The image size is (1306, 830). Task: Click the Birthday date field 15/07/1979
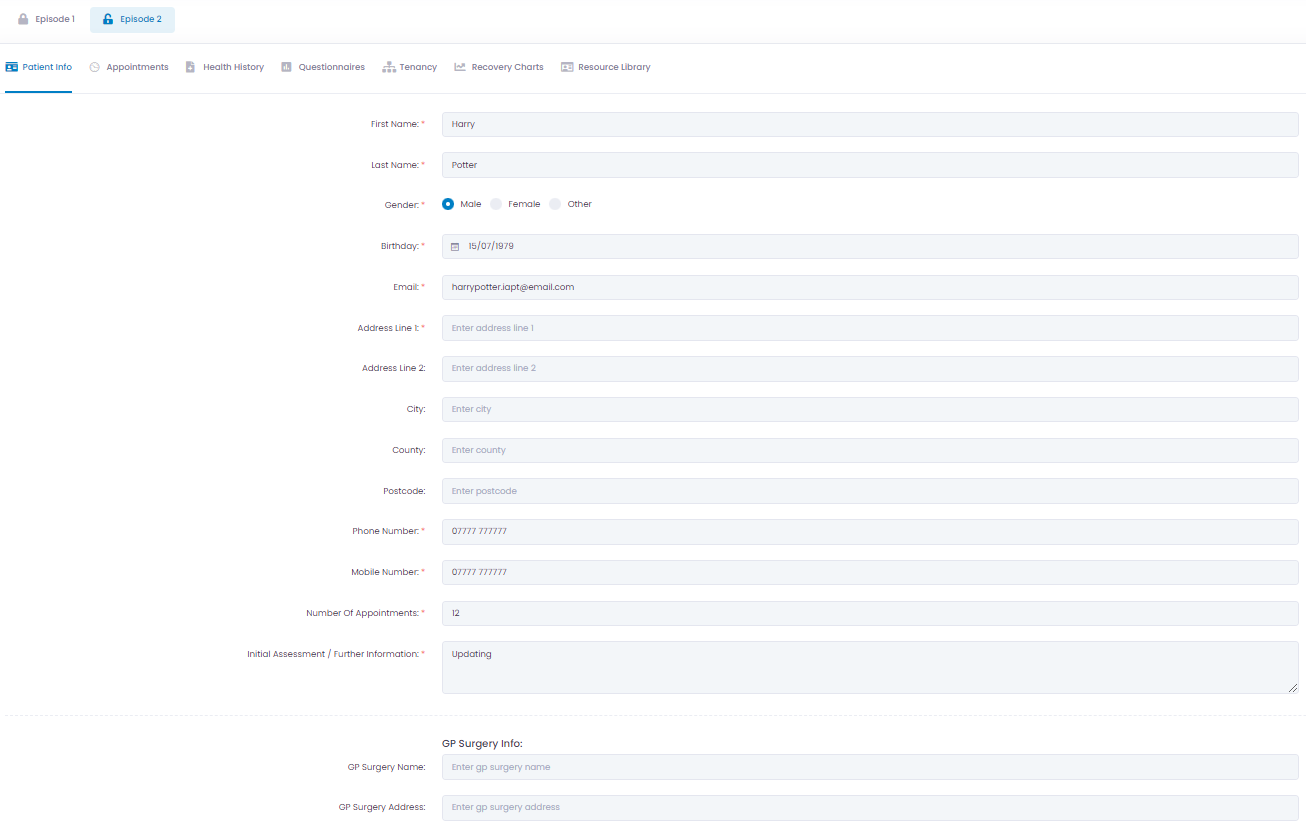870,246
